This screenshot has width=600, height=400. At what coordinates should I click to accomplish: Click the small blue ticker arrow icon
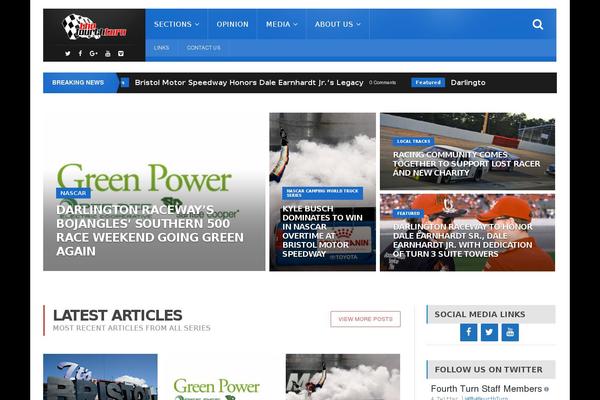[x=124, y=82]
